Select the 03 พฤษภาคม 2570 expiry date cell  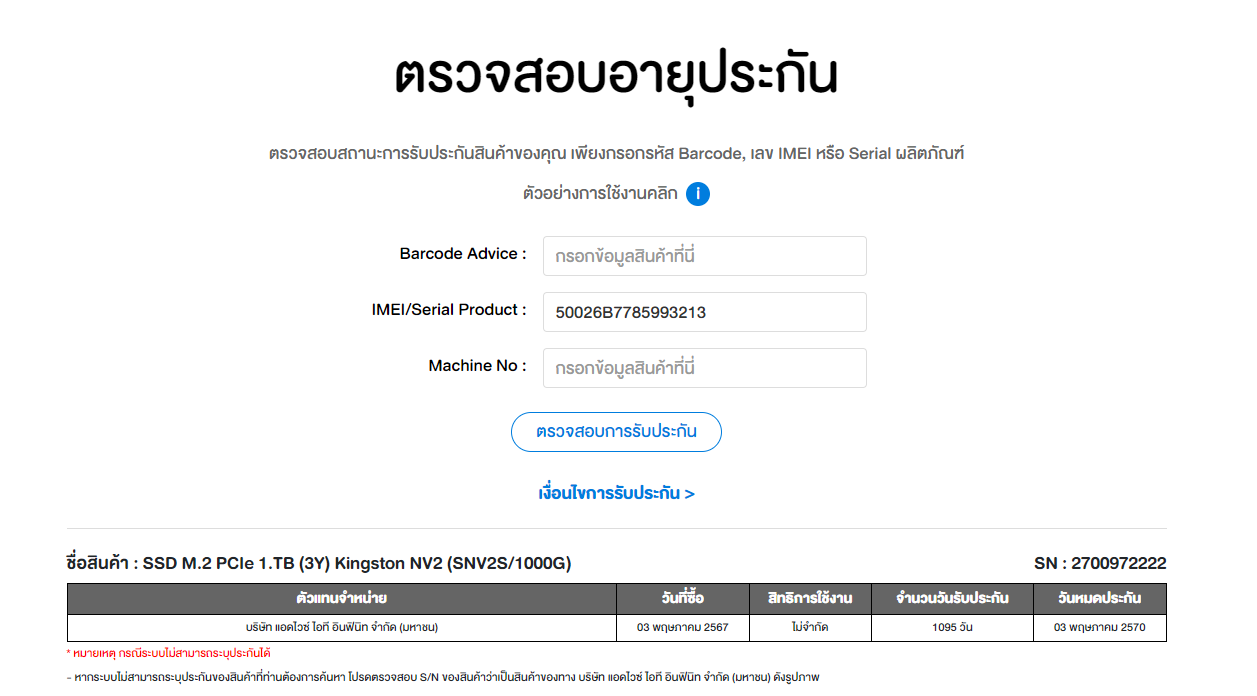coord(1099,628)
